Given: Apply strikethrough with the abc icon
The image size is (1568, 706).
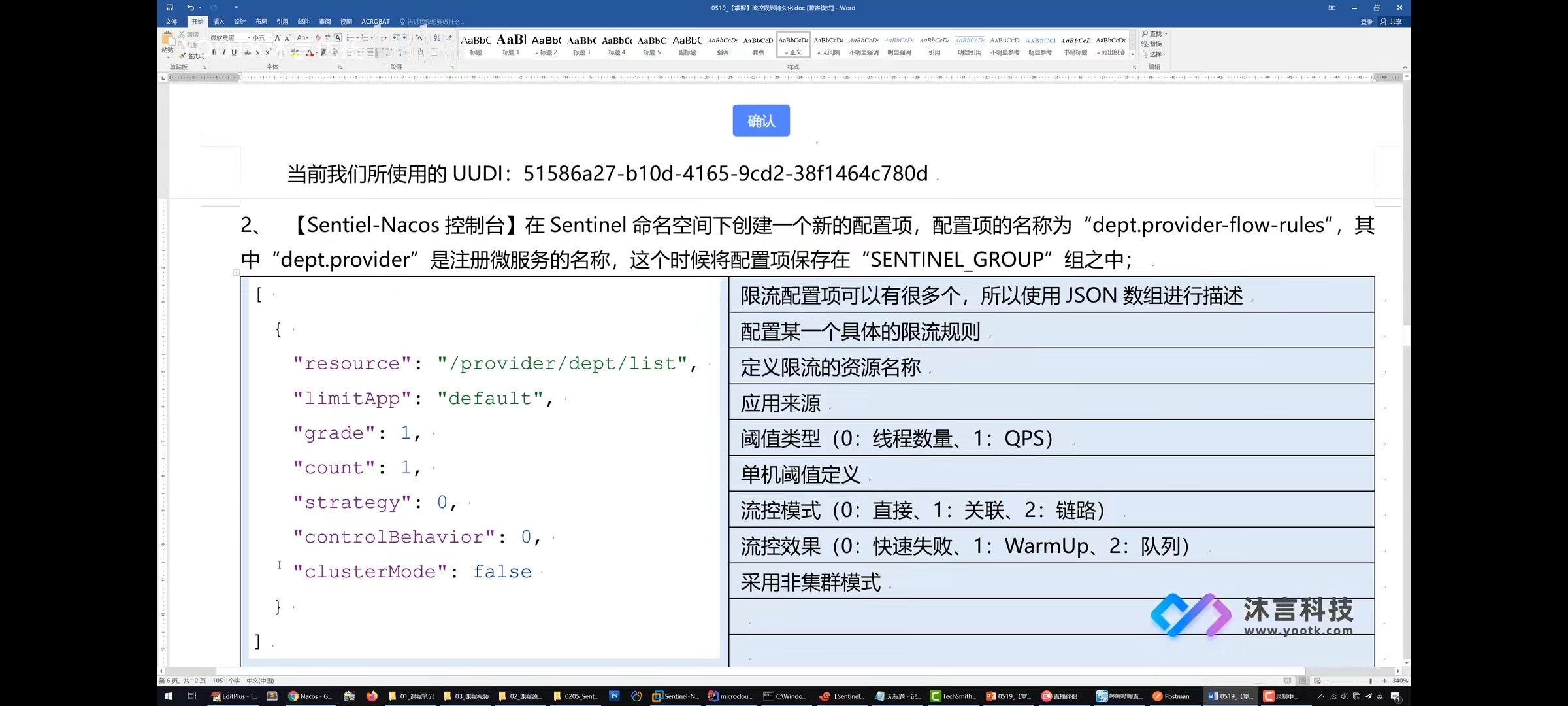Looking at the screenshot, I should (x=248, y=53).
